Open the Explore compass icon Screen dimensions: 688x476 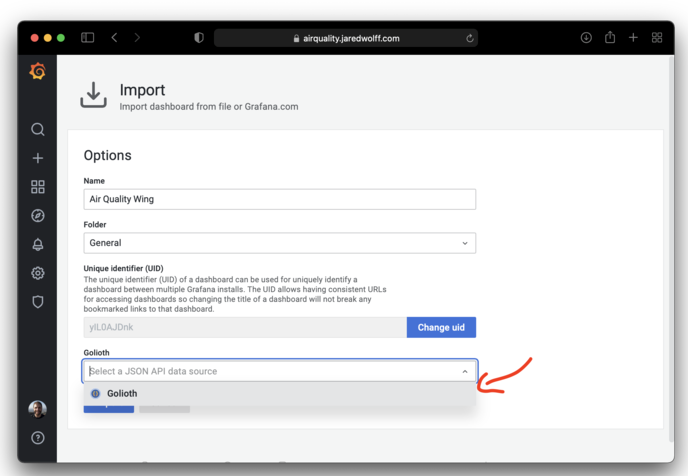point(38,216)
